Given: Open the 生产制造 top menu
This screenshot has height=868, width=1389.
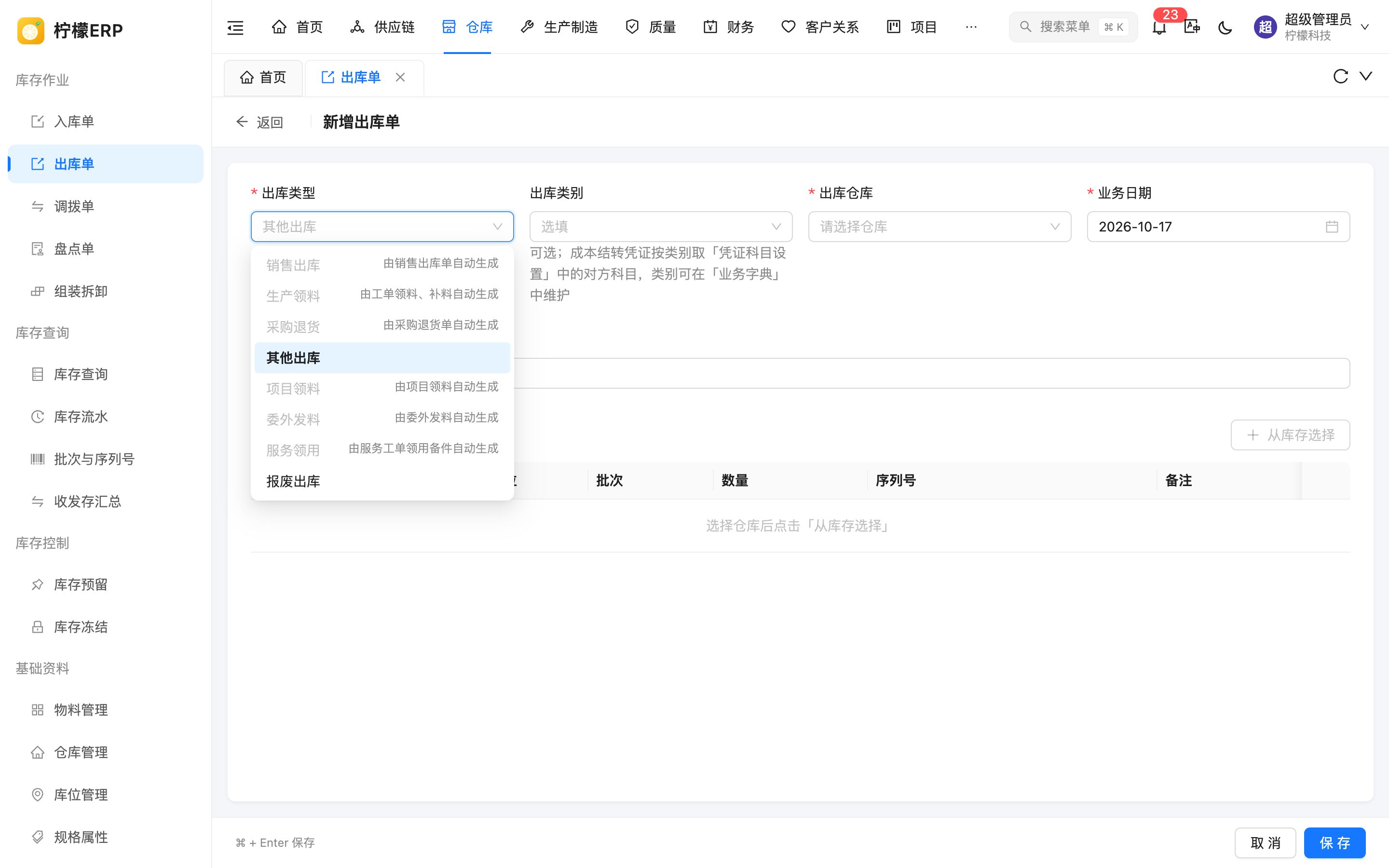Looking at the screenshot, I should click(x=559, y=27).
